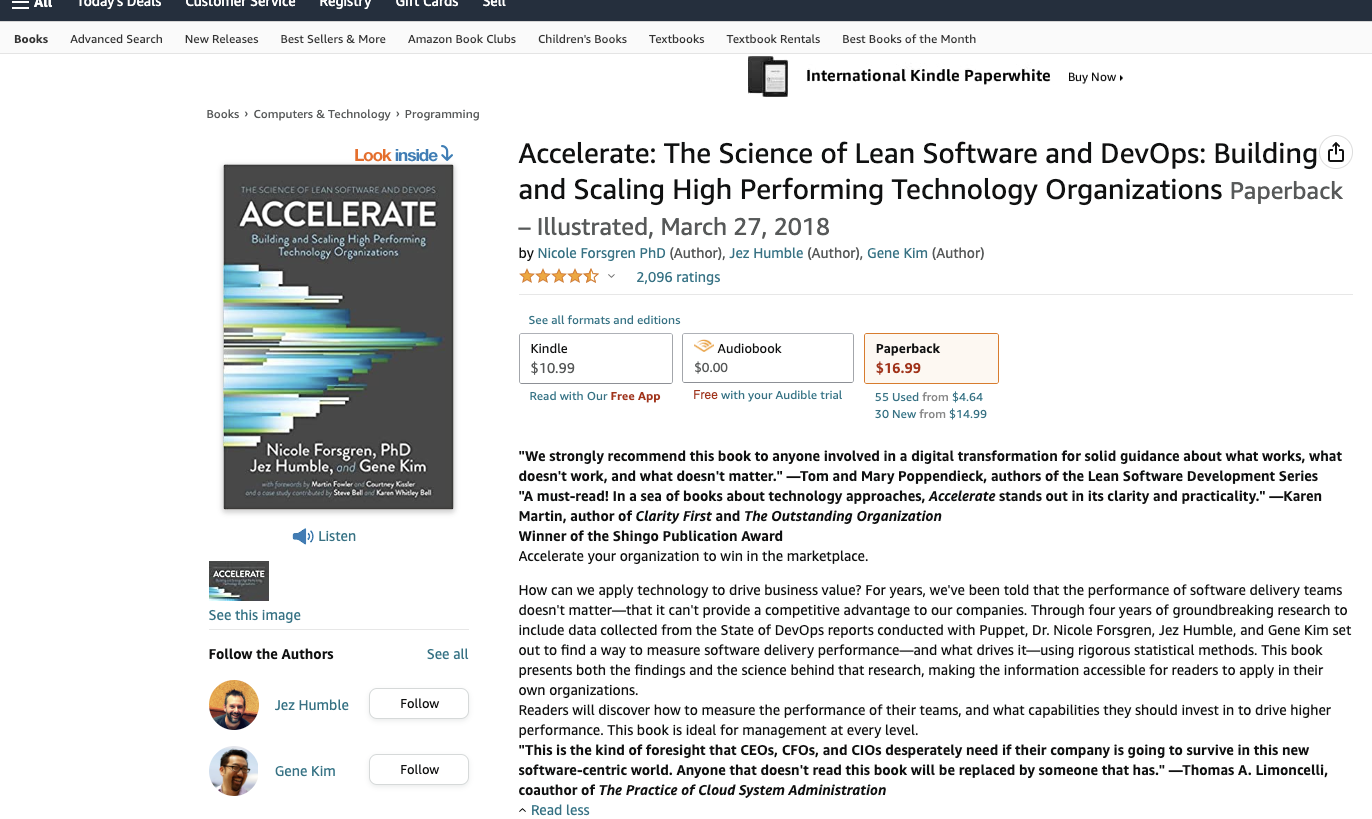This screenshot has width=1372, height=819.
Task: Collapse description with Read less
Action: [x=559, y=810]
